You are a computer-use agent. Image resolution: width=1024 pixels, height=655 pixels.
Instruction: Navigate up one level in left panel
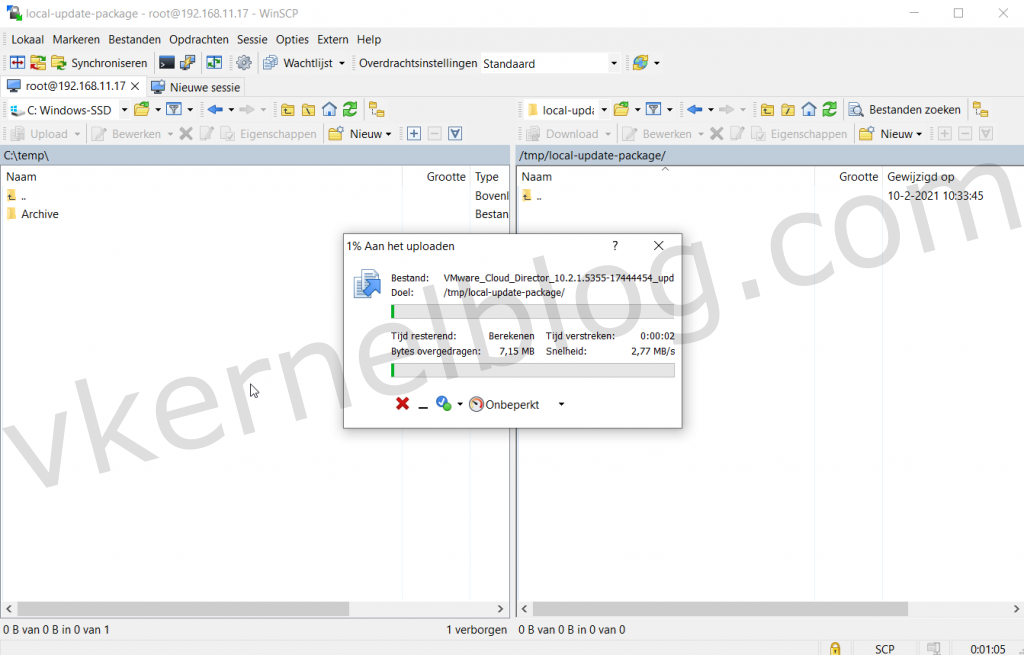pos(287,110)
